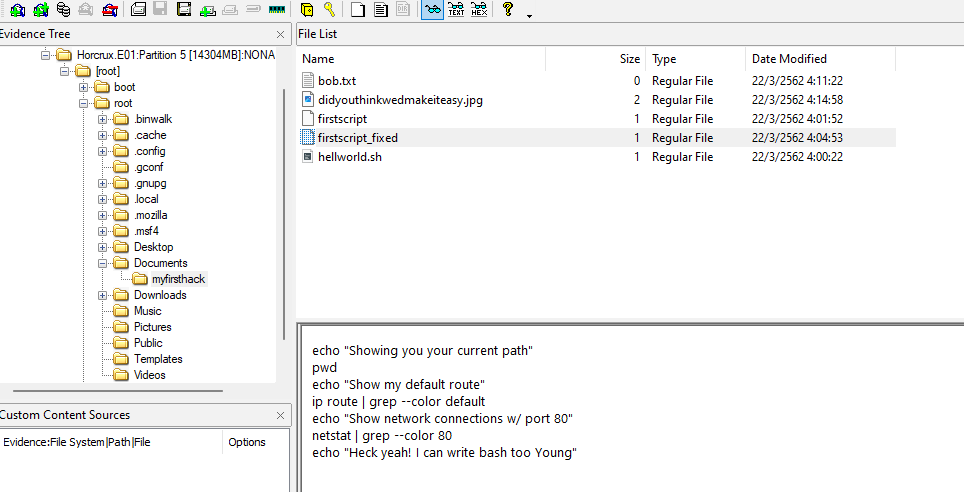Switch viewer to HEX mode icon
Screen dimensions: 964x492
[x=479, y=9]
